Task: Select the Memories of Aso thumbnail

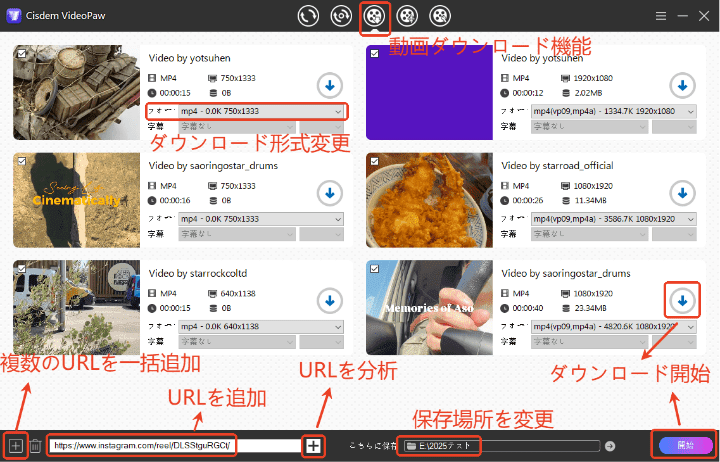Action: coord(429,308)
